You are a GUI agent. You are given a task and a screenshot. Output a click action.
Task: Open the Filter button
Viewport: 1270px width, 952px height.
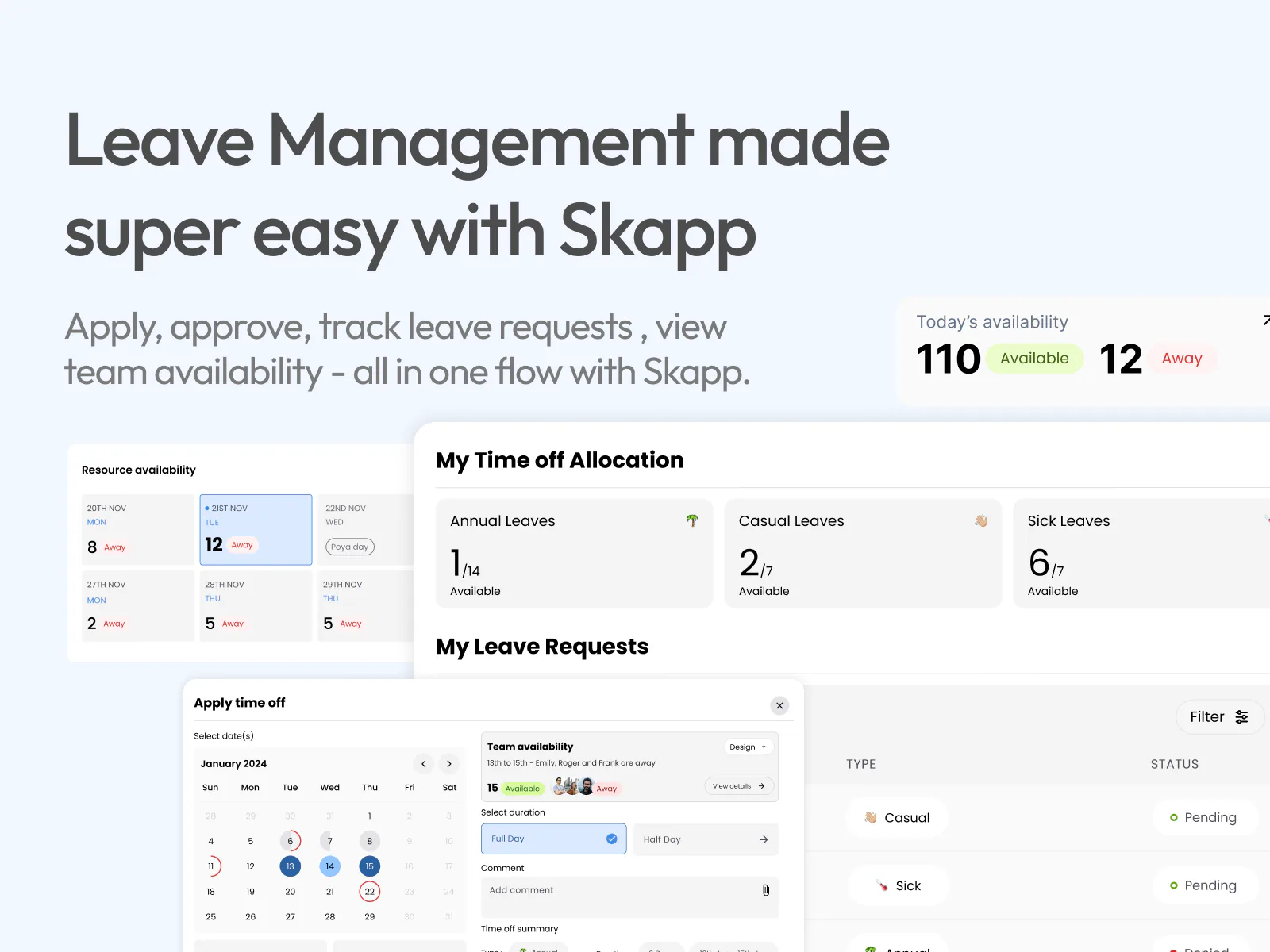1219,717
